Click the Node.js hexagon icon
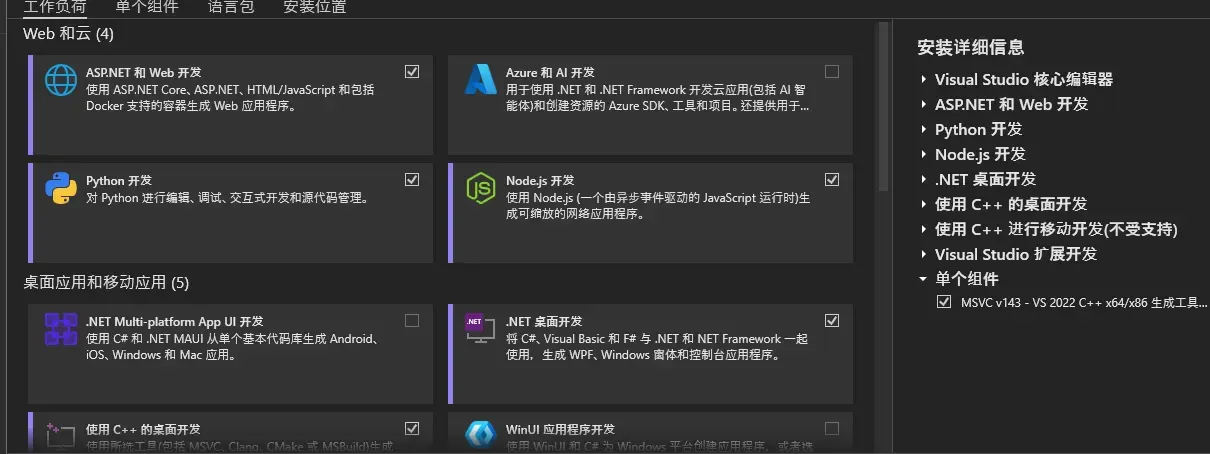1210x454 pixels. (481, 188)
